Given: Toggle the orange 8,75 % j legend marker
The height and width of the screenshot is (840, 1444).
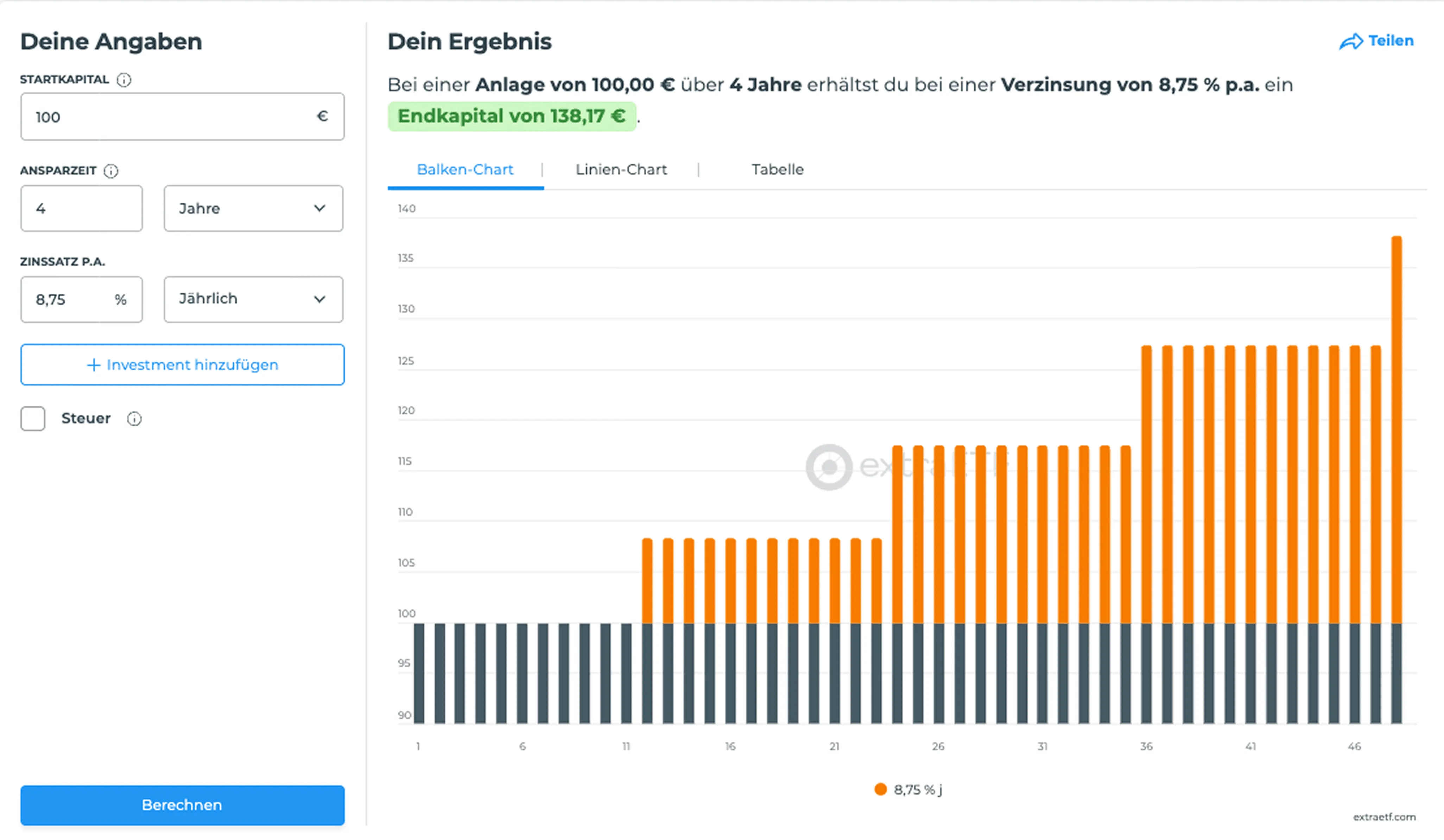Looking at the screenshot, I should (x=880, y=790).
